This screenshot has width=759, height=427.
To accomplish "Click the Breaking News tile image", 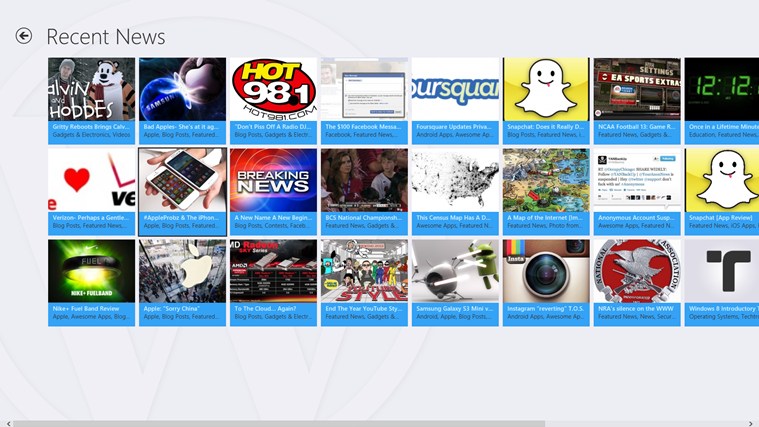I will [274, 180].
